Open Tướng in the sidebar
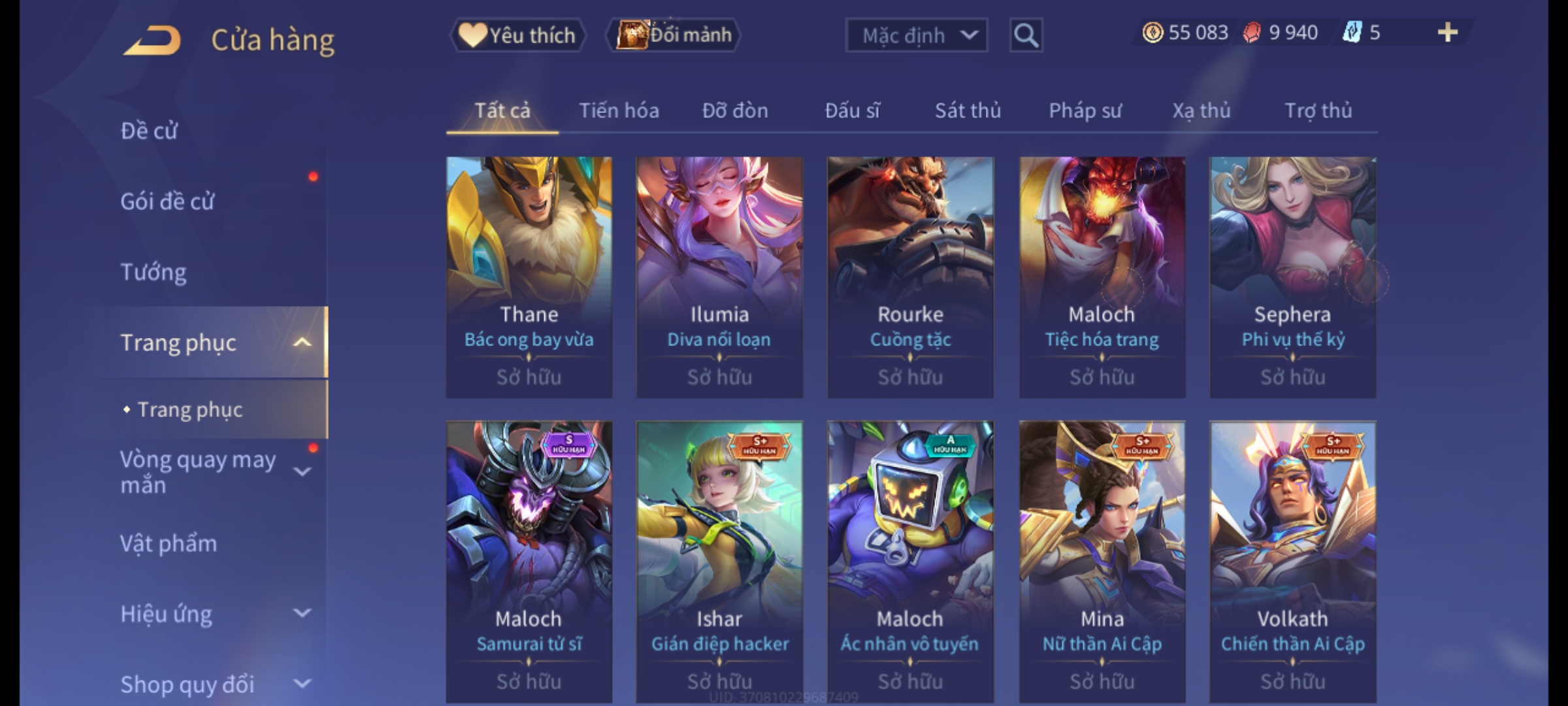Viewport: 1568px width, 706px height. [x=154, y=272]
